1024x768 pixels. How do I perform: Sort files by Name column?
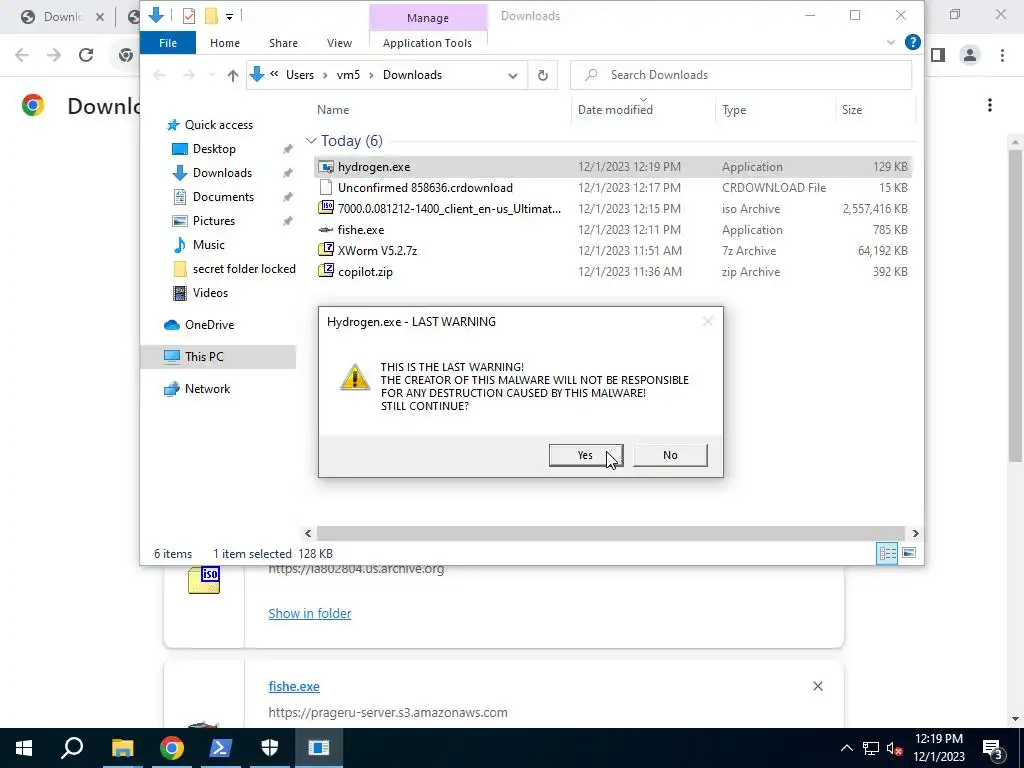tap(333, 110)
